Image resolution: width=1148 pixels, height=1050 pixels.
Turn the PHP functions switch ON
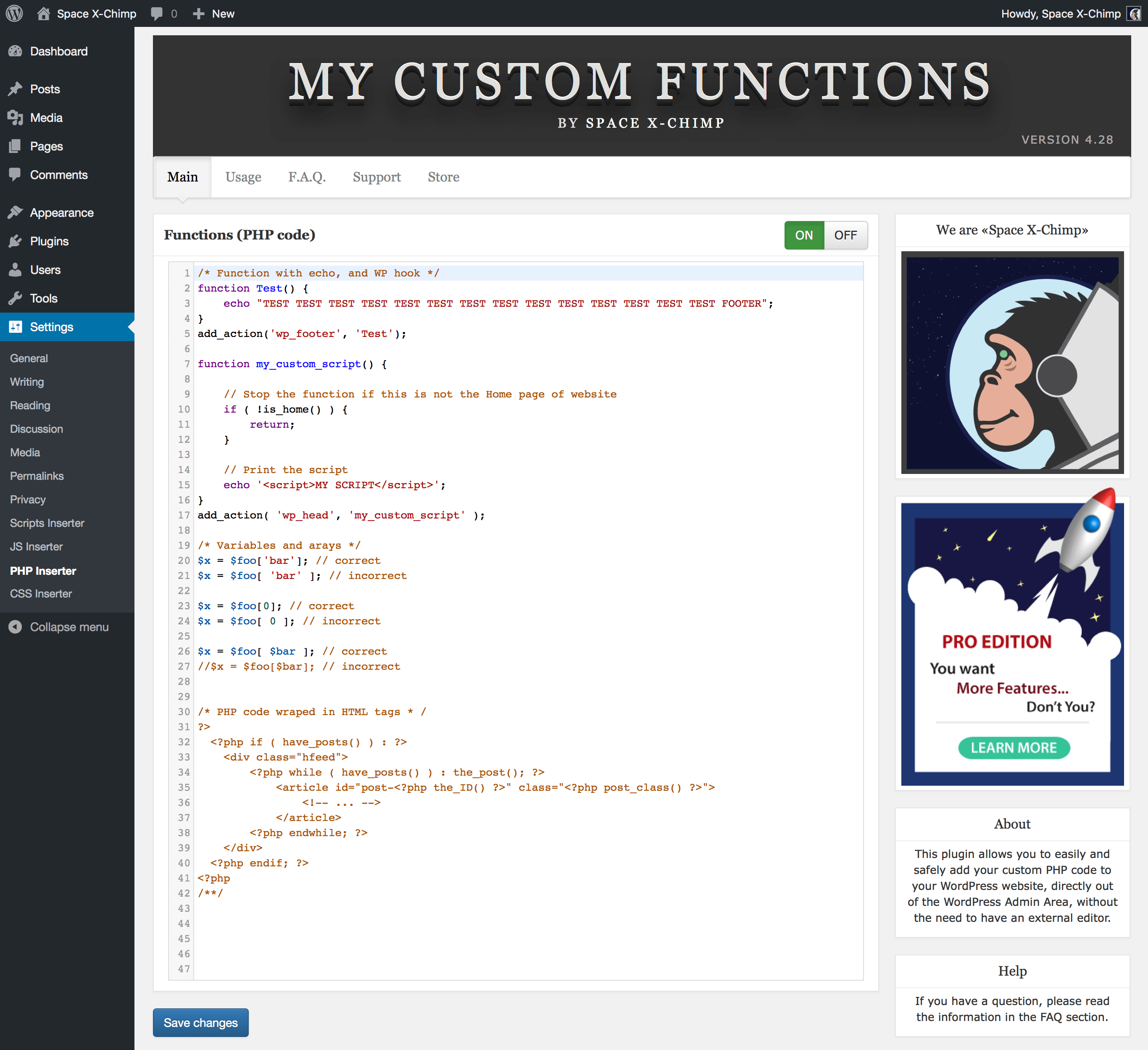click(x=803, y=235)
